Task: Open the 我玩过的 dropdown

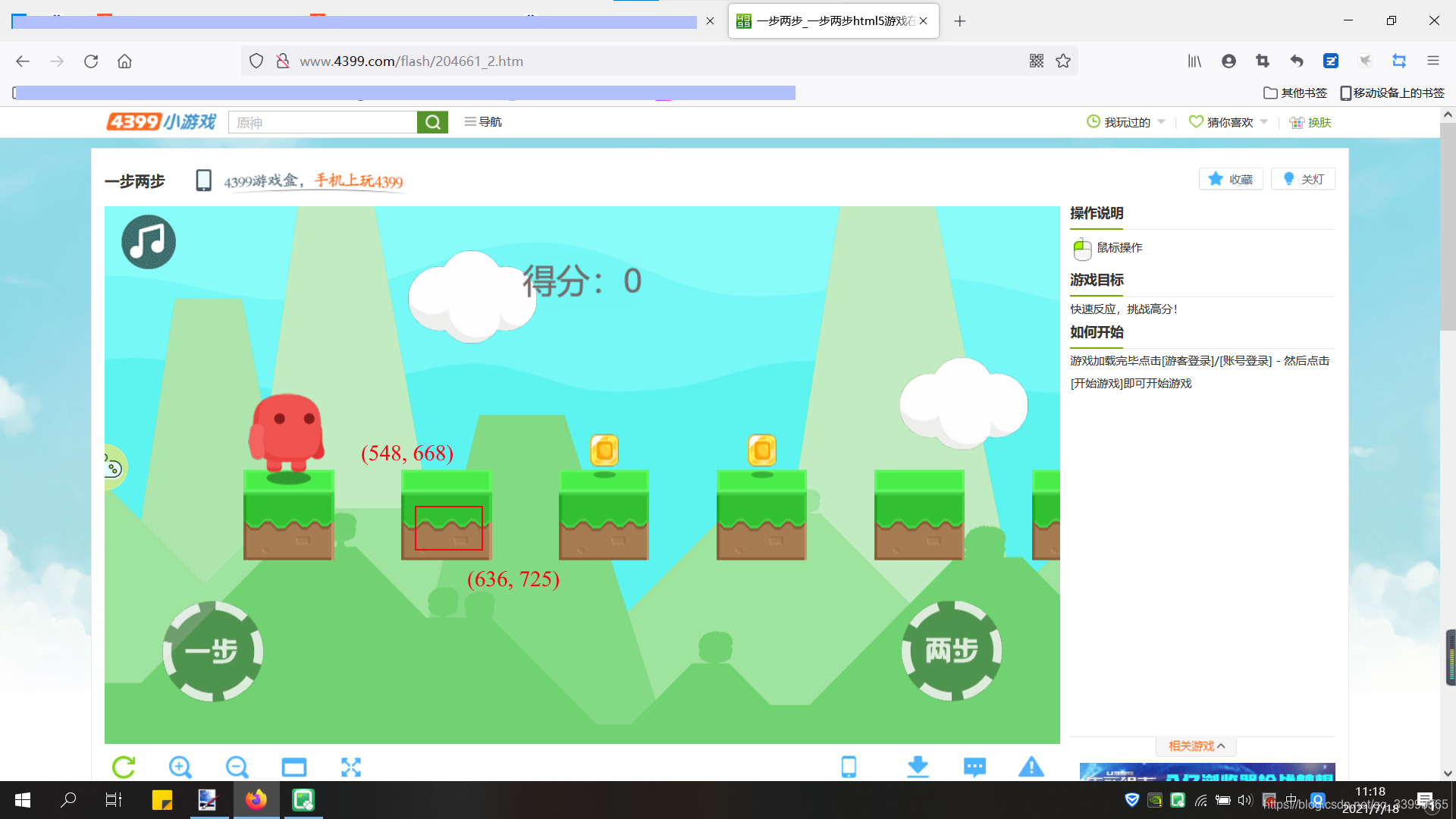Action: click(1126, 122)
